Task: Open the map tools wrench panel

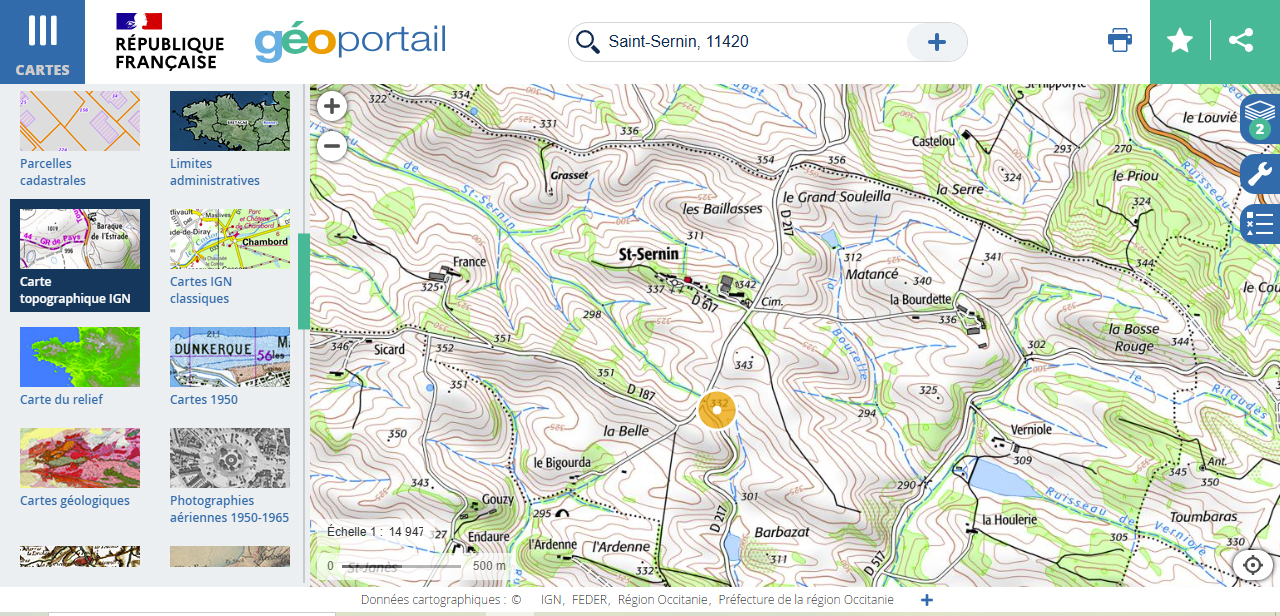Action: point(1260,173)
